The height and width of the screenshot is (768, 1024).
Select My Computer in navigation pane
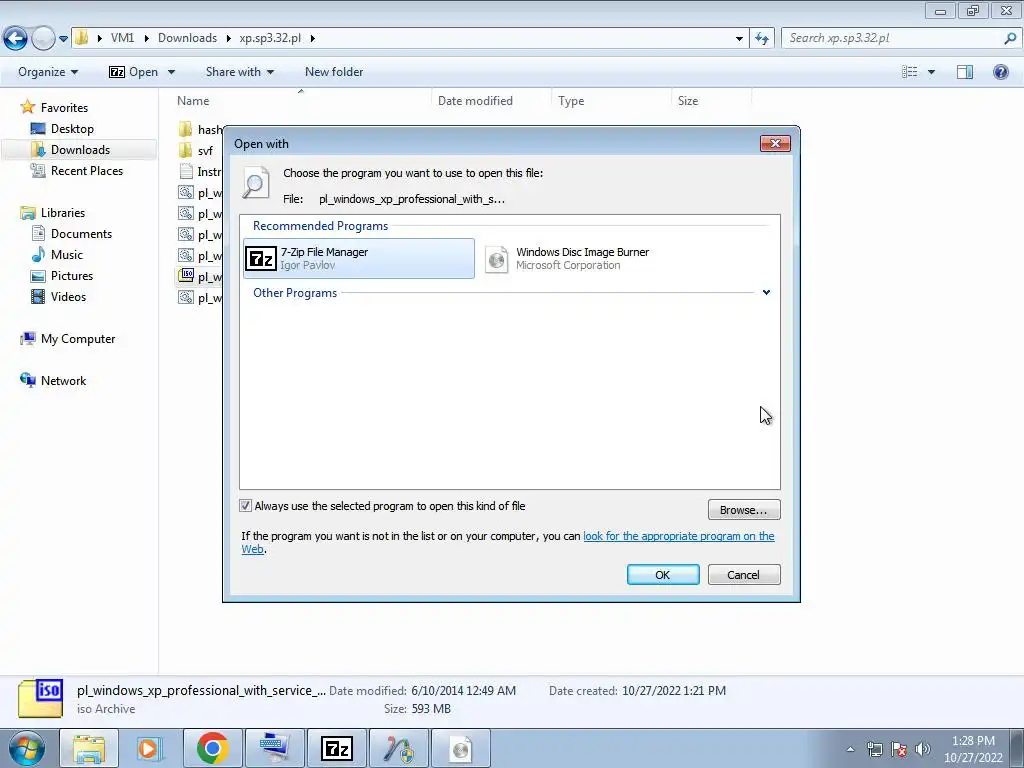78,339
